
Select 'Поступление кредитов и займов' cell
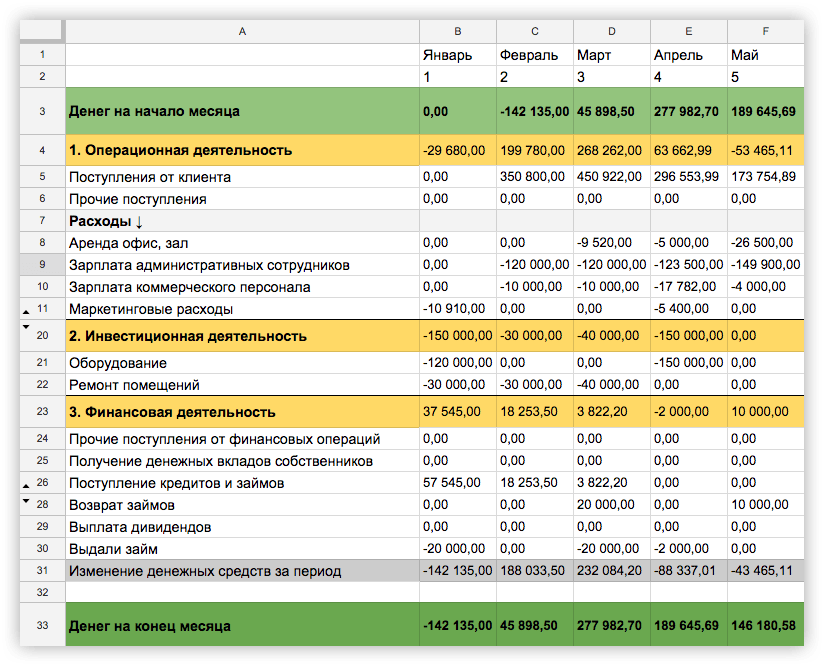pos(242,483)
